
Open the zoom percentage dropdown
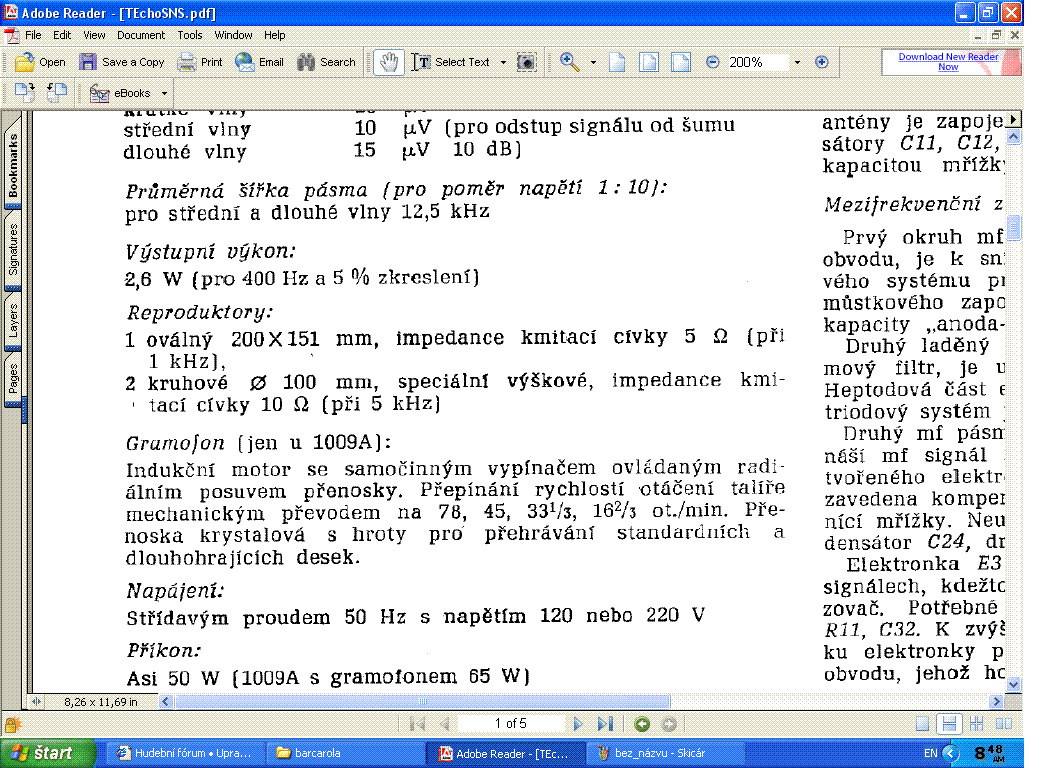pos(797,62)
